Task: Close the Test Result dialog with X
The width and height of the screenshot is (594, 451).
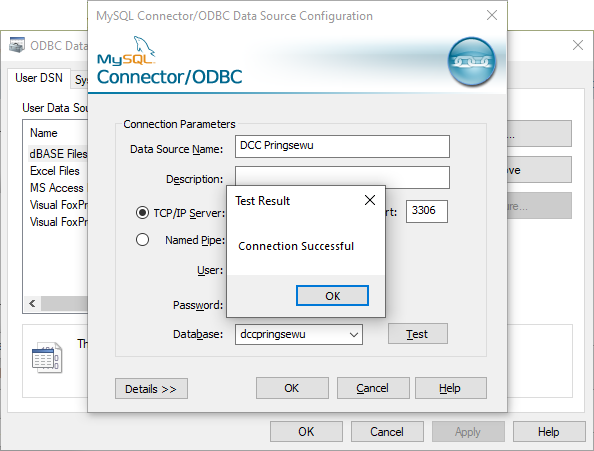Action: [370, 200]
